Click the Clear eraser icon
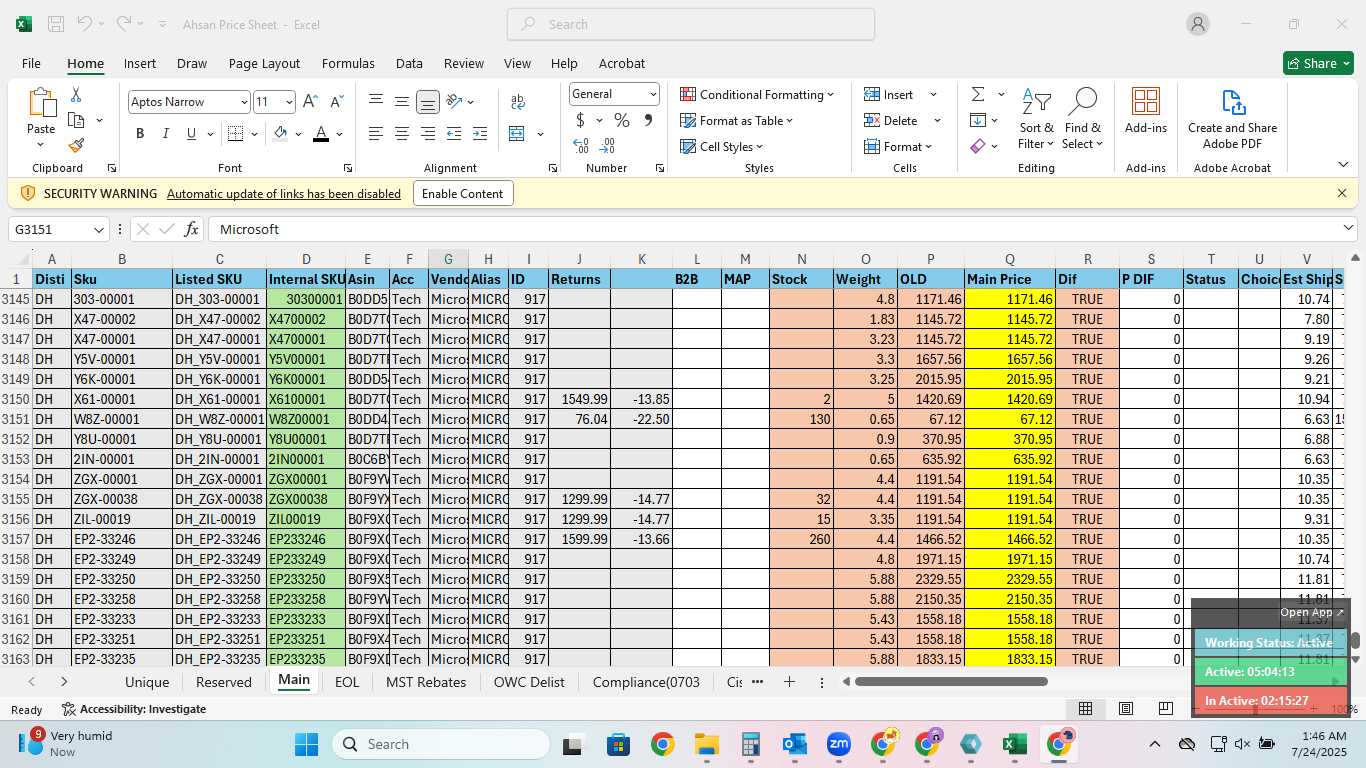The height and width of the screenshot is (768, 1366). [978, 146]
